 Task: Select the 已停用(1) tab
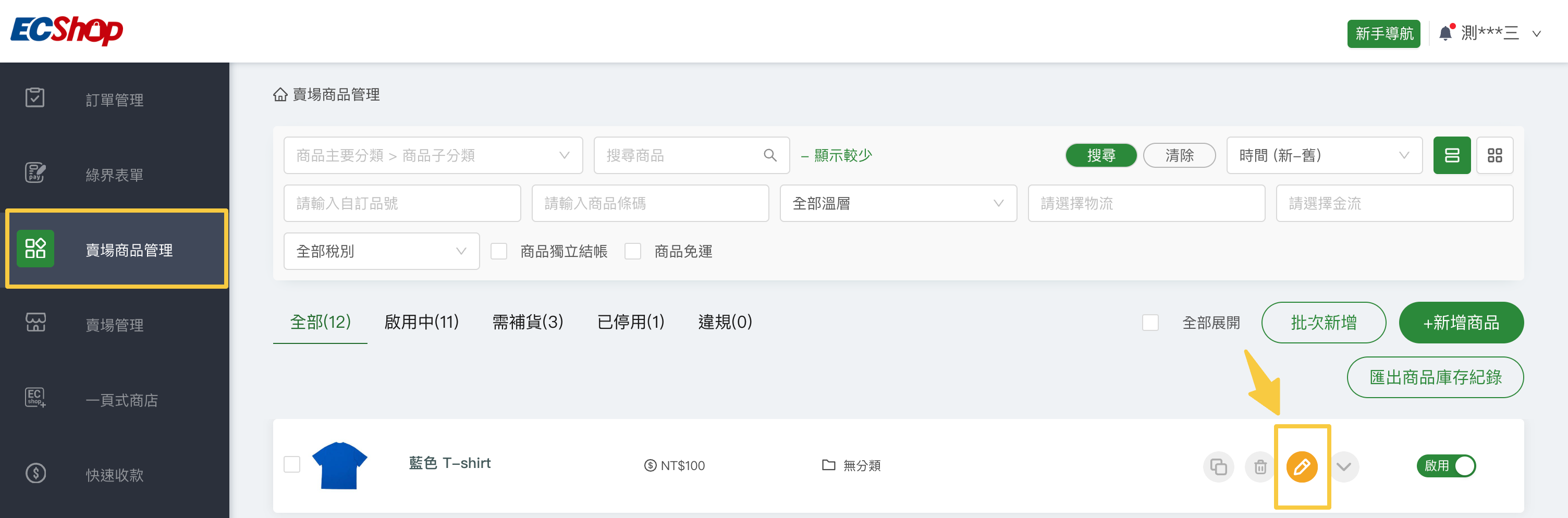point(631,322)
